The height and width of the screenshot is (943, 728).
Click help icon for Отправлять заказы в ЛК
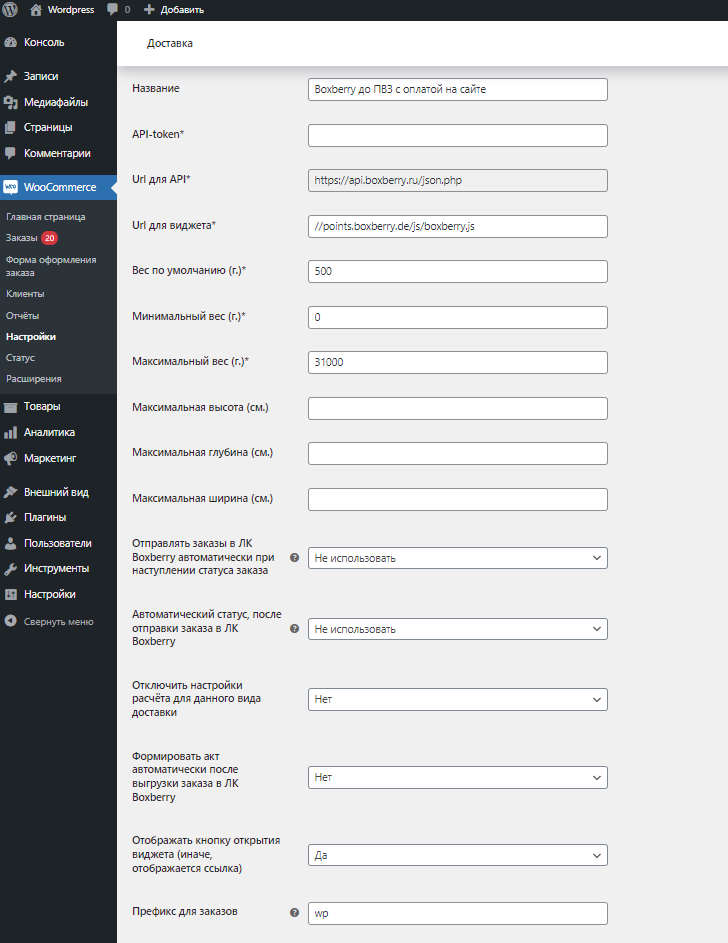coord(295,558)
